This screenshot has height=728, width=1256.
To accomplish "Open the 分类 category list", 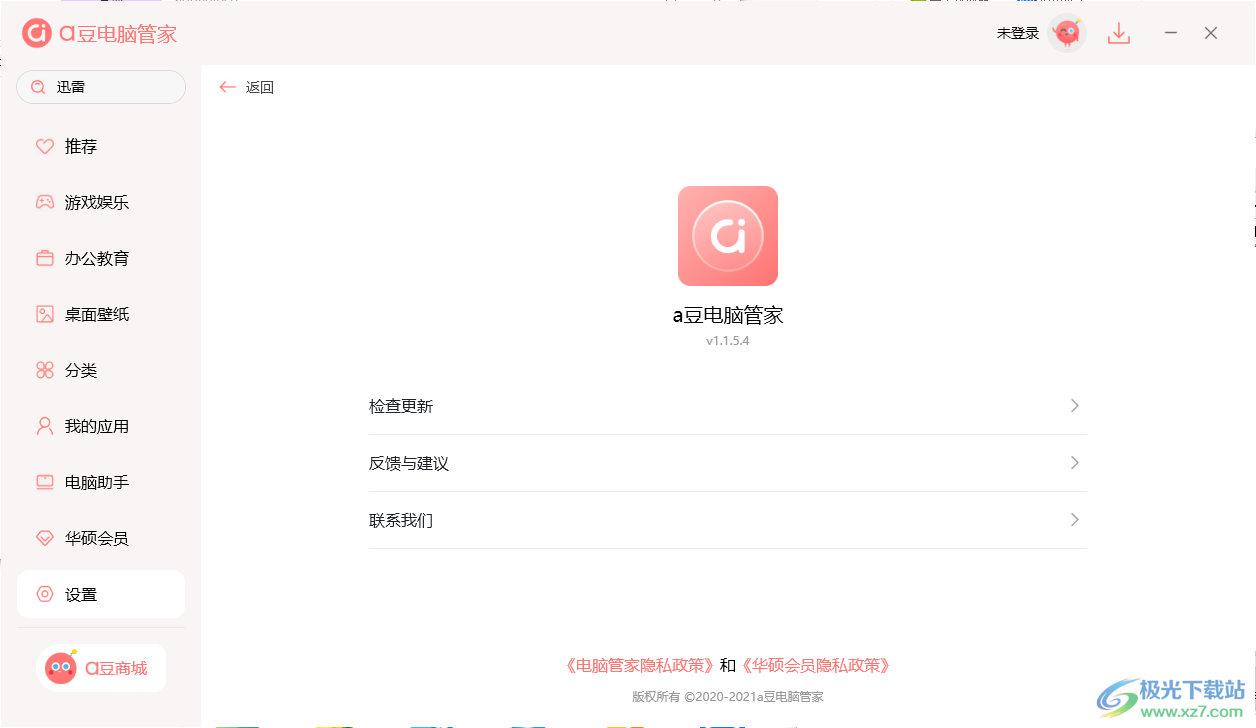I will 80,370.
